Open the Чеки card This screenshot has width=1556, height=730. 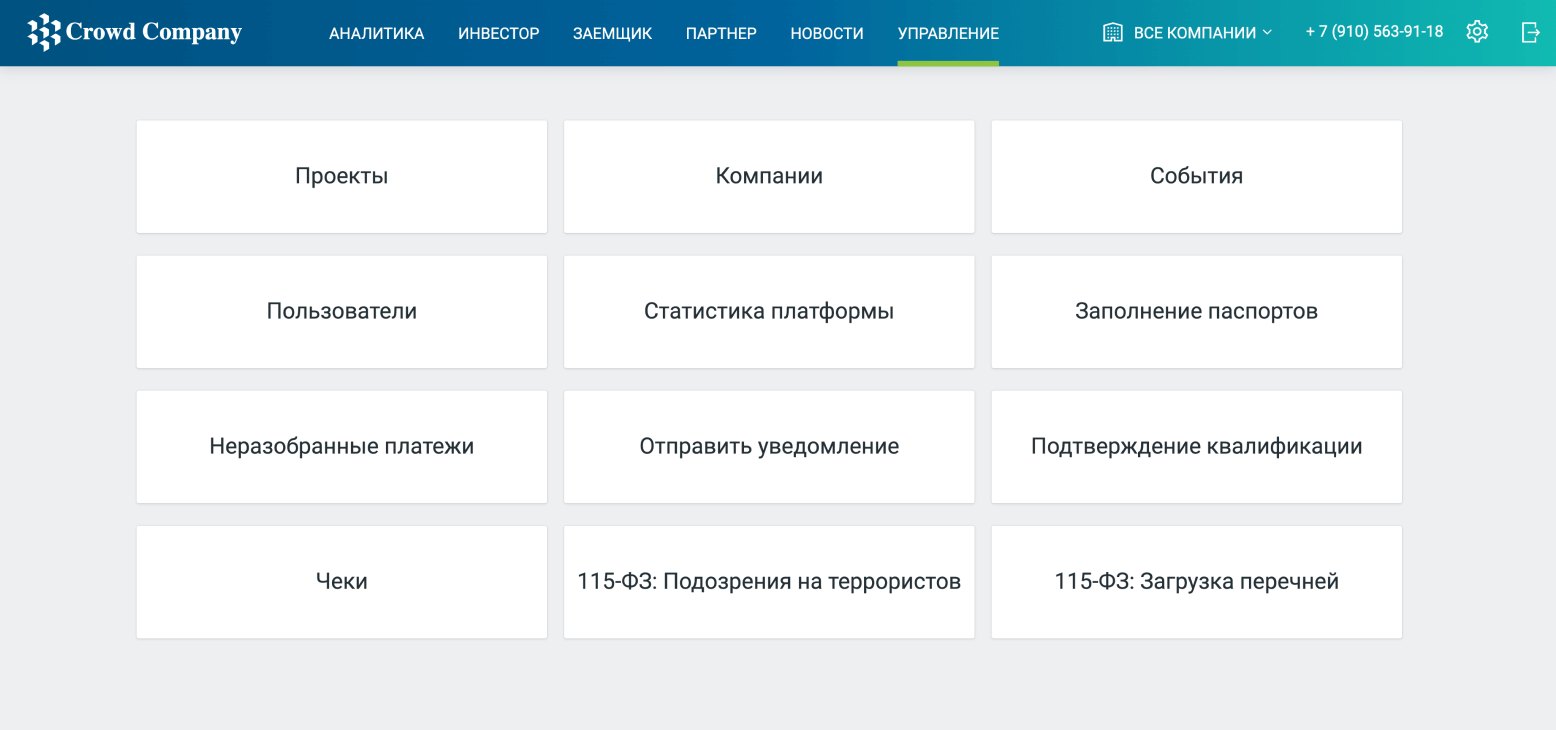click(x=342, y=582)
